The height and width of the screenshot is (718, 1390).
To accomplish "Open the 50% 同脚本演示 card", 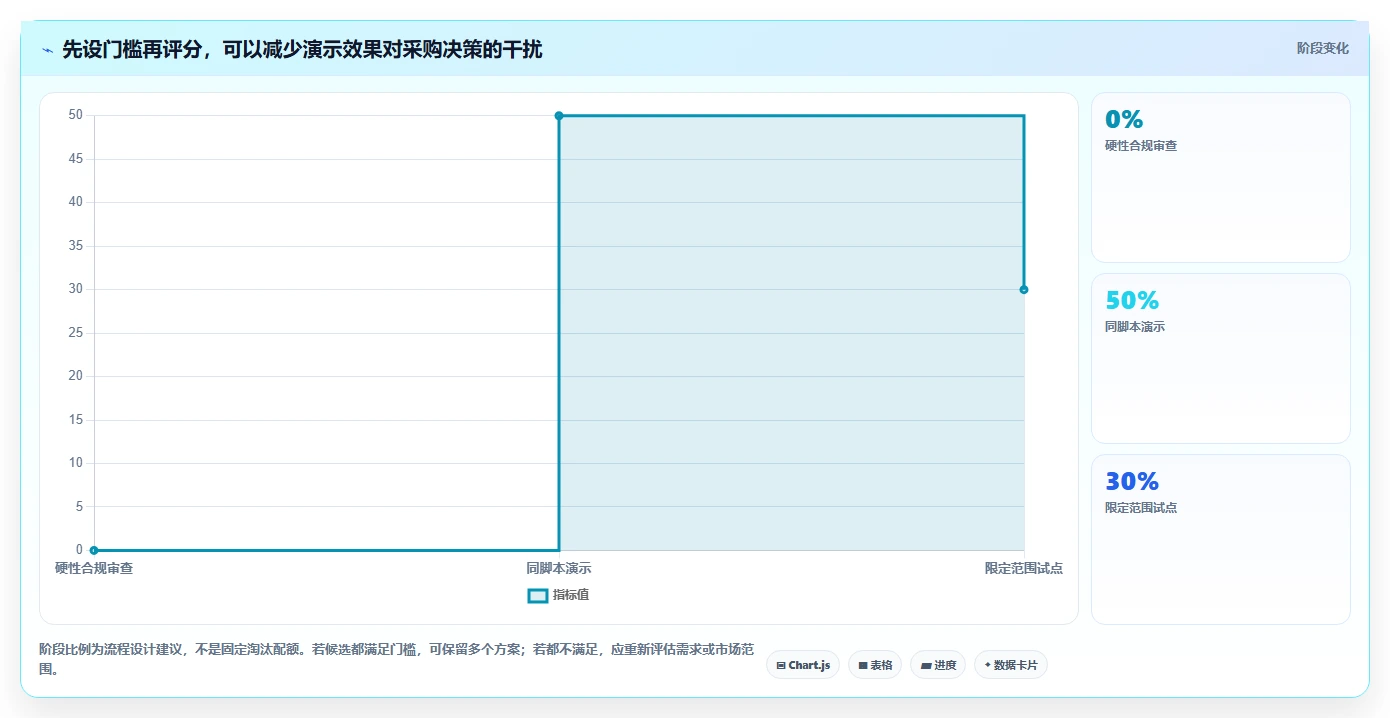I will [x=1221, y=359].
